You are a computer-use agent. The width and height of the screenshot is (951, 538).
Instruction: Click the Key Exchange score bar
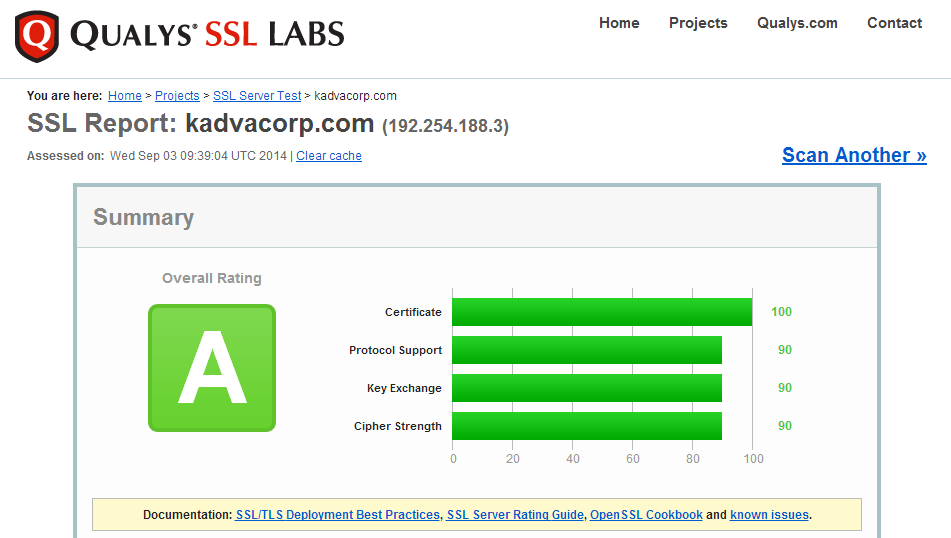(587, 388)
